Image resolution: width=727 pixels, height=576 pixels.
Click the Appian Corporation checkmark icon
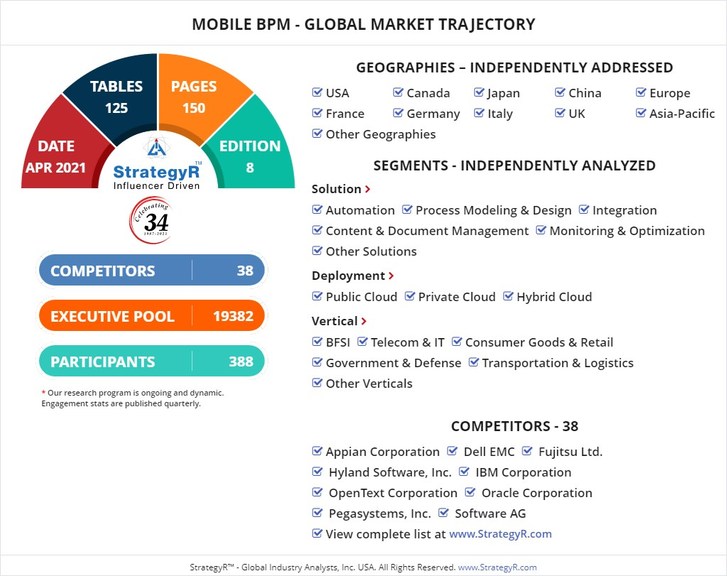pyautogui.click(x=317, y=451)
